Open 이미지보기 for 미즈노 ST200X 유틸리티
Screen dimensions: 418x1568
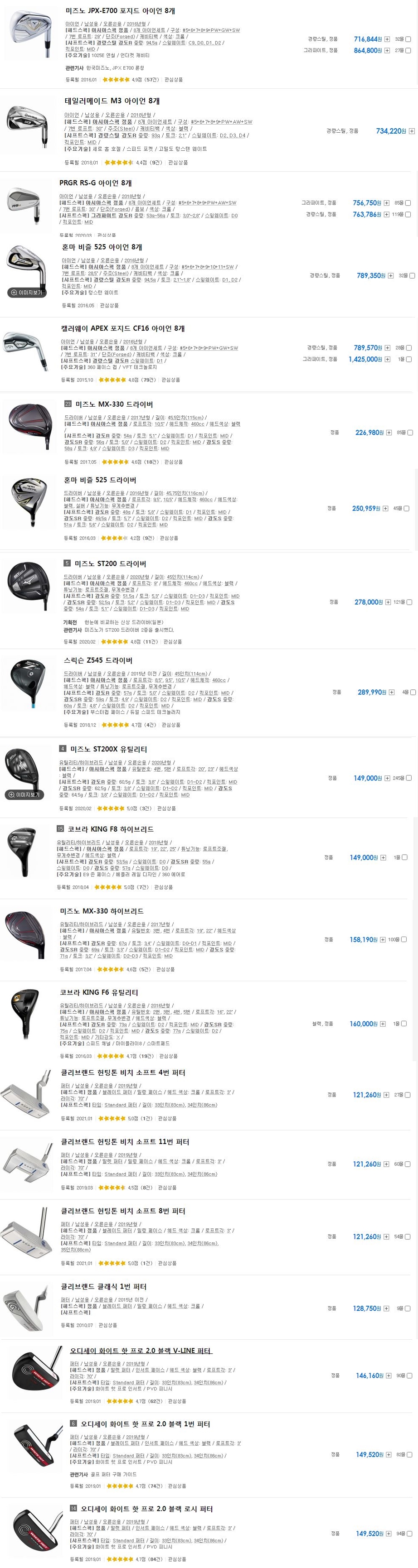[24, 795]
